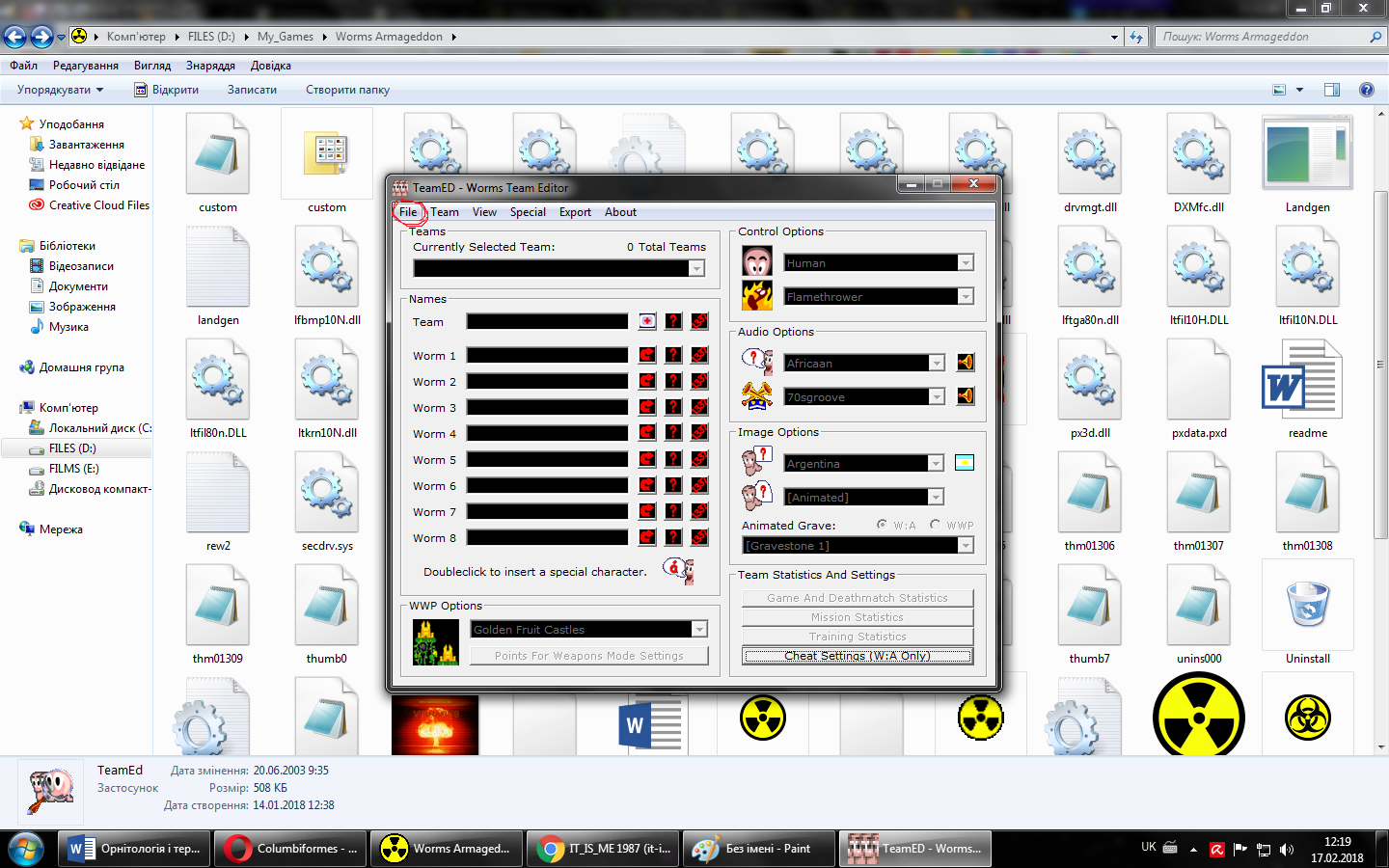The width and height of the screenshot is (1389, 868).
Task: Click the speaker icon next to Africaan
Action: click(965, 363)
